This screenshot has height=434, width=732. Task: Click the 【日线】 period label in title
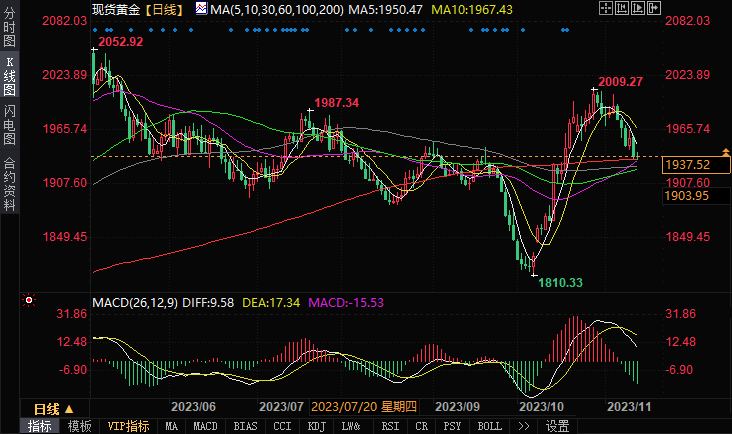click(163, 9)
